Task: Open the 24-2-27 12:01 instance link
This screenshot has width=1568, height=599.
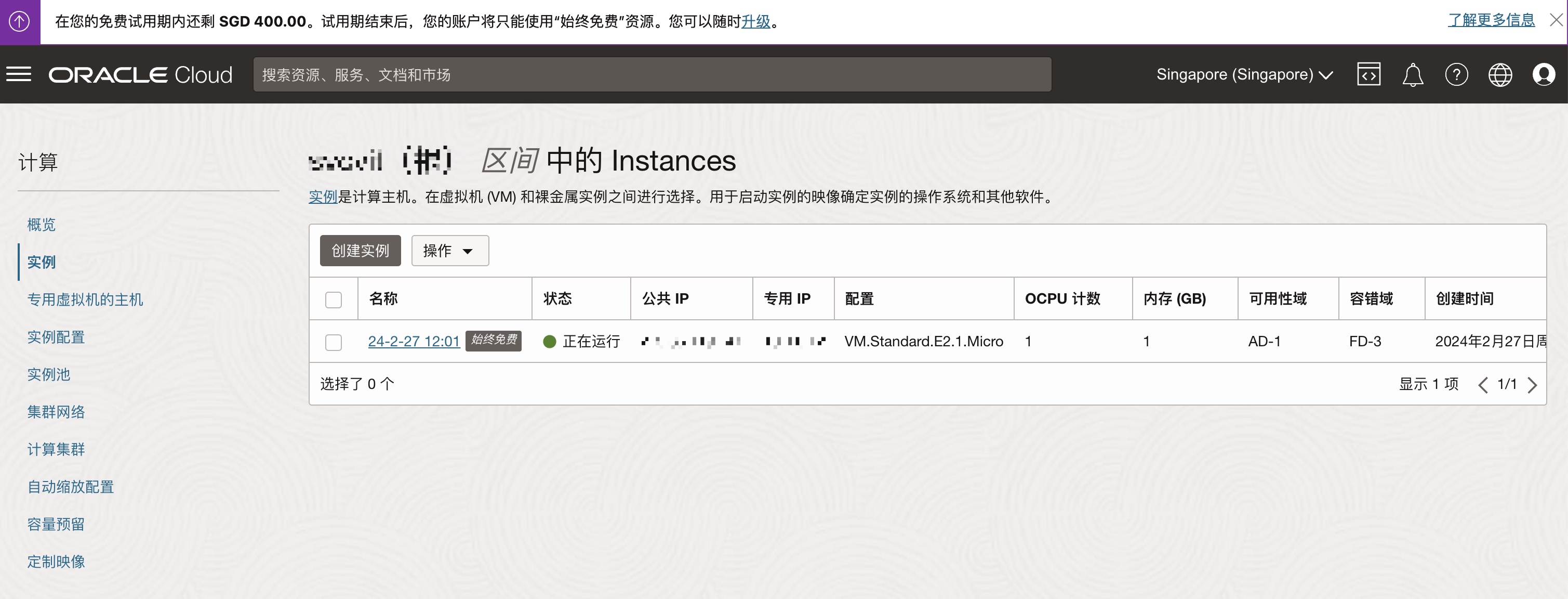Action: [414, 341]
